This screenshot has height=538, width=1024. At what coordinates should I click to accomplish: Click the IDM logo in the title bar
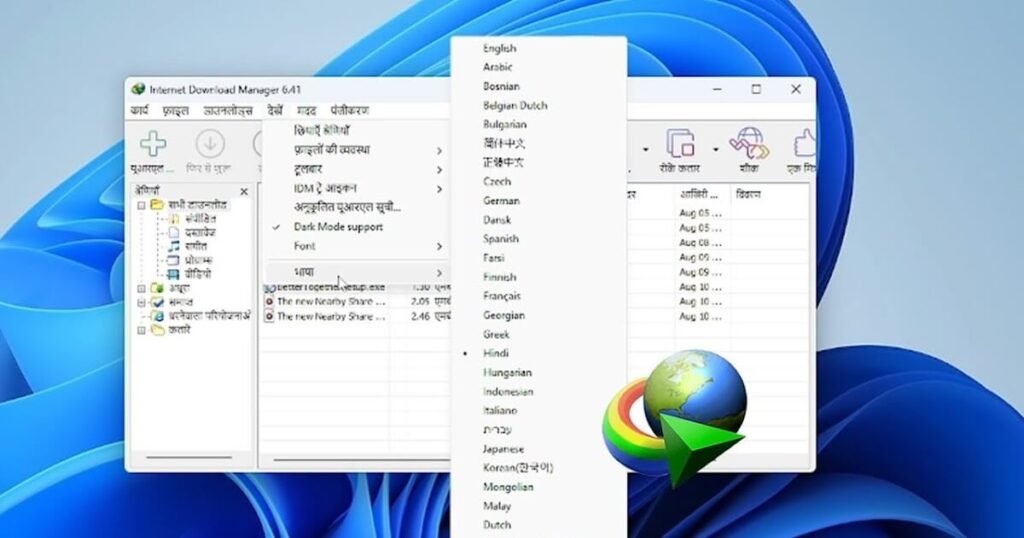coord(138,89)
